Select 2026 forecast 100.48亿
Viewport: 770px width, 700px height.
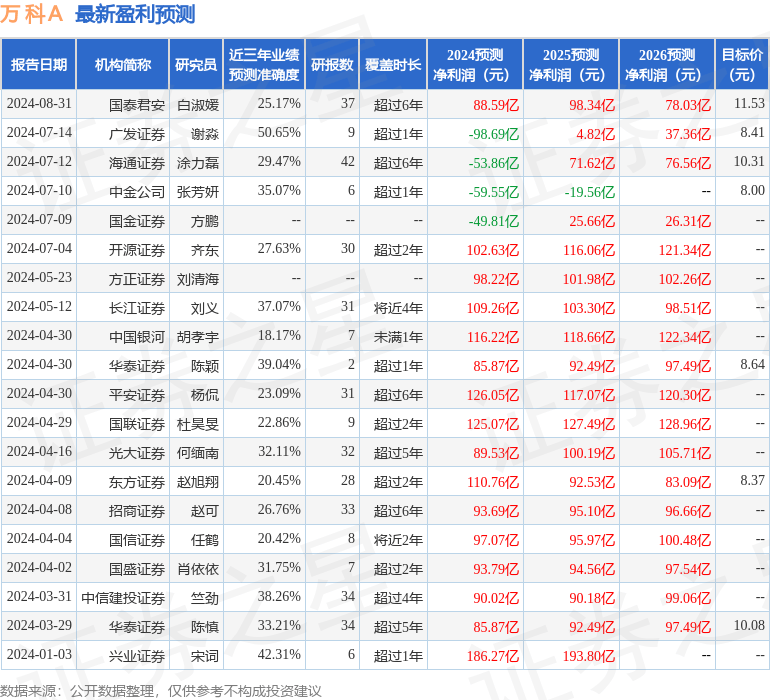point(685,540)
